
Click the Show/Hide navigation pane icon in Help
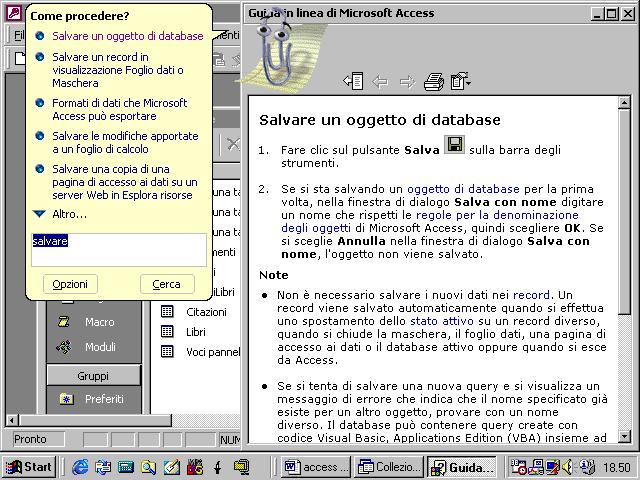[x=353, y=81]
